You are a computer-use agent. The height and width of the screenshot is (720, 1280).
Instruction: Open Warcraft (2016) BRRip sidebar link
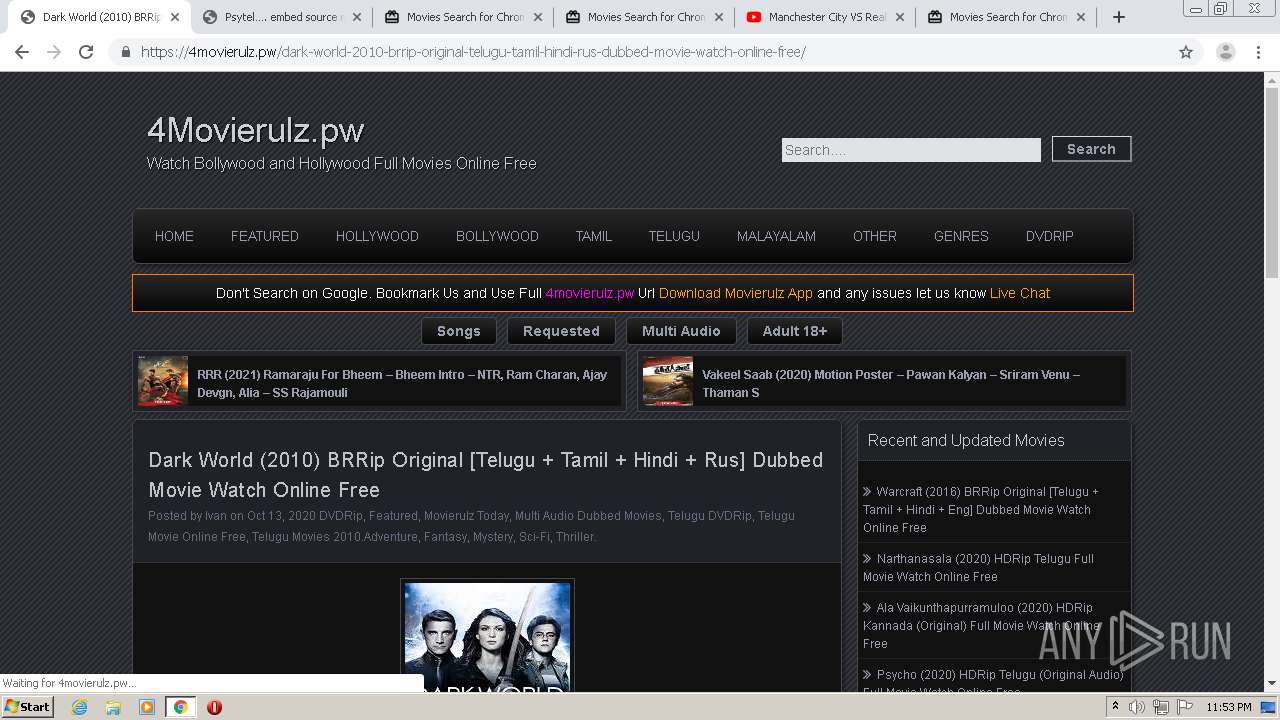pos(981,510)
